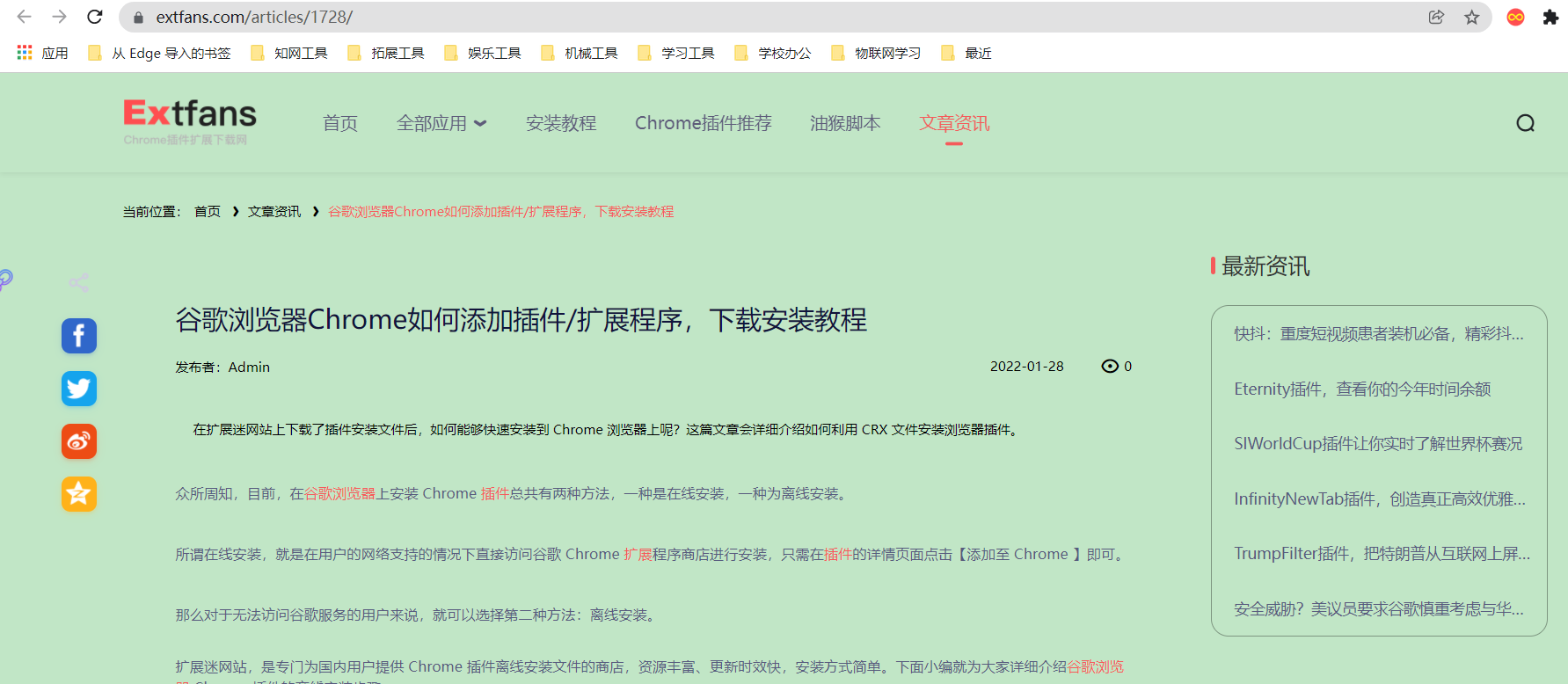Open 安装教程 navigation item
This screenshot has height=684, width=1568.
click(x=561, y=123)
